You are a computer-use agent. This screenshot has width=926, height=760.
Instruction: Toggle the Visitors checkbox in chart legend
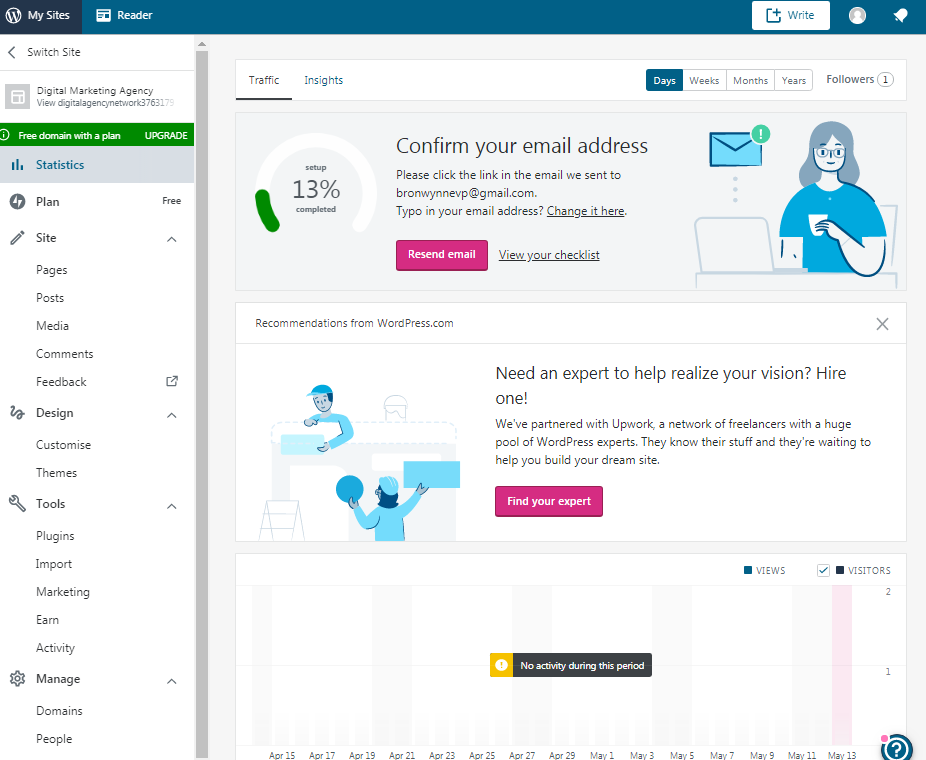coord(824,570)
